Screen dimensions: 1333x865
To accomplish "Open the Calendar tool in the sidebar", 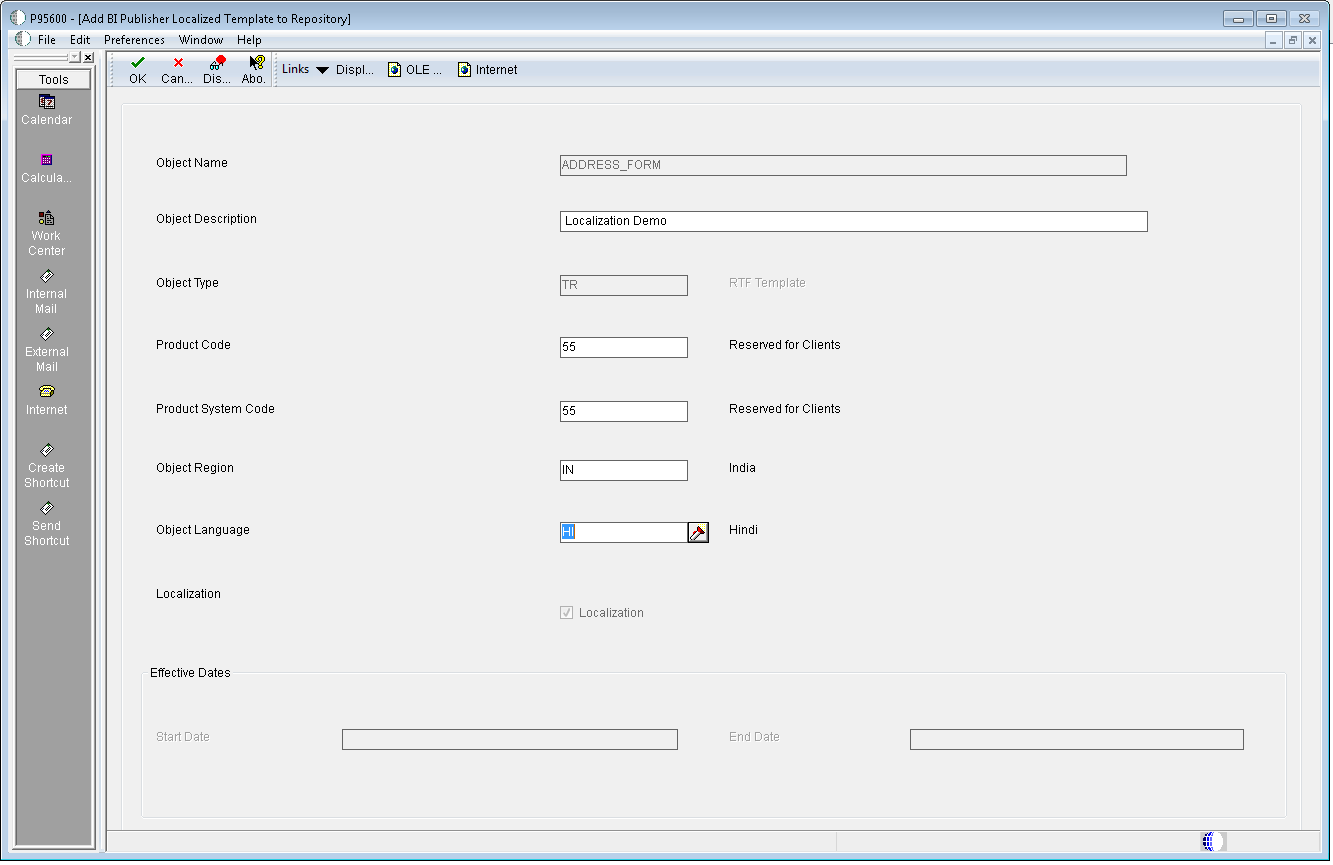I will 47,110.
